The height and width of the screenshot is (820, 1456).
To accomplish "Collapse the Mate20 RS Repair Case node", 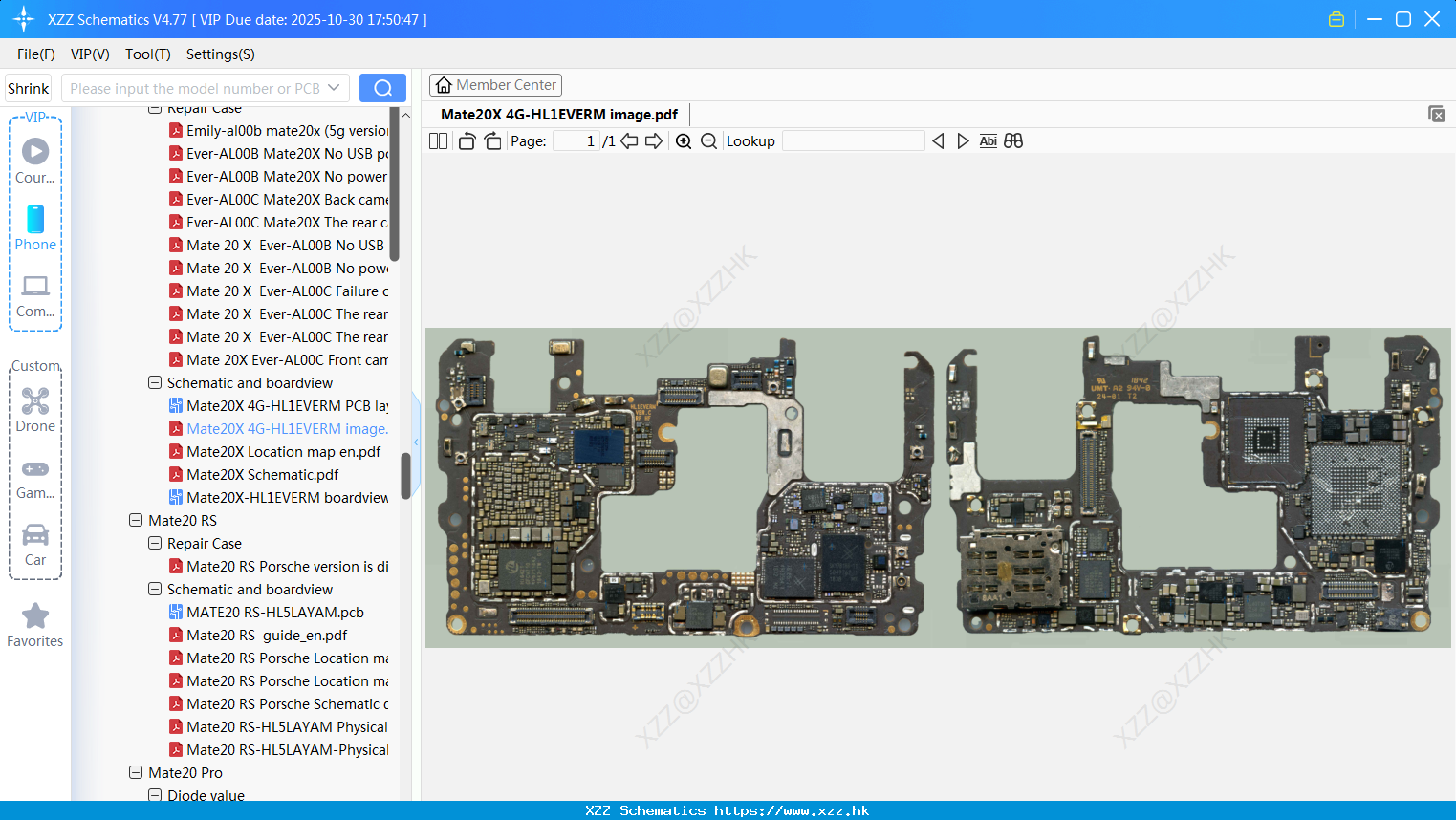I will (x=155, y=543).
